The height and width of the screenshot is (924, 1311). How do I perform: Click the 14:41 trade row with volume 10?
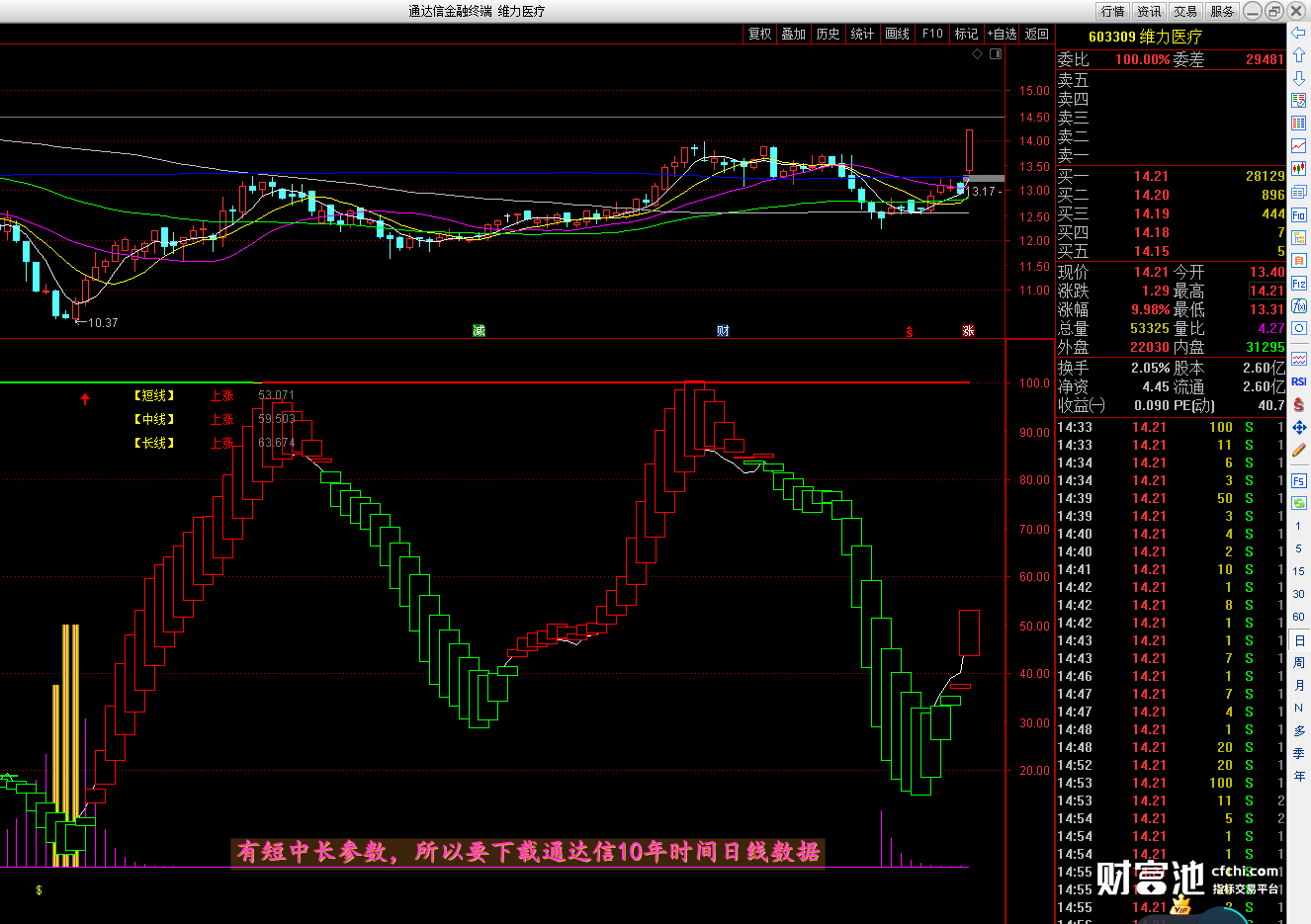[x=1171, y=569]
